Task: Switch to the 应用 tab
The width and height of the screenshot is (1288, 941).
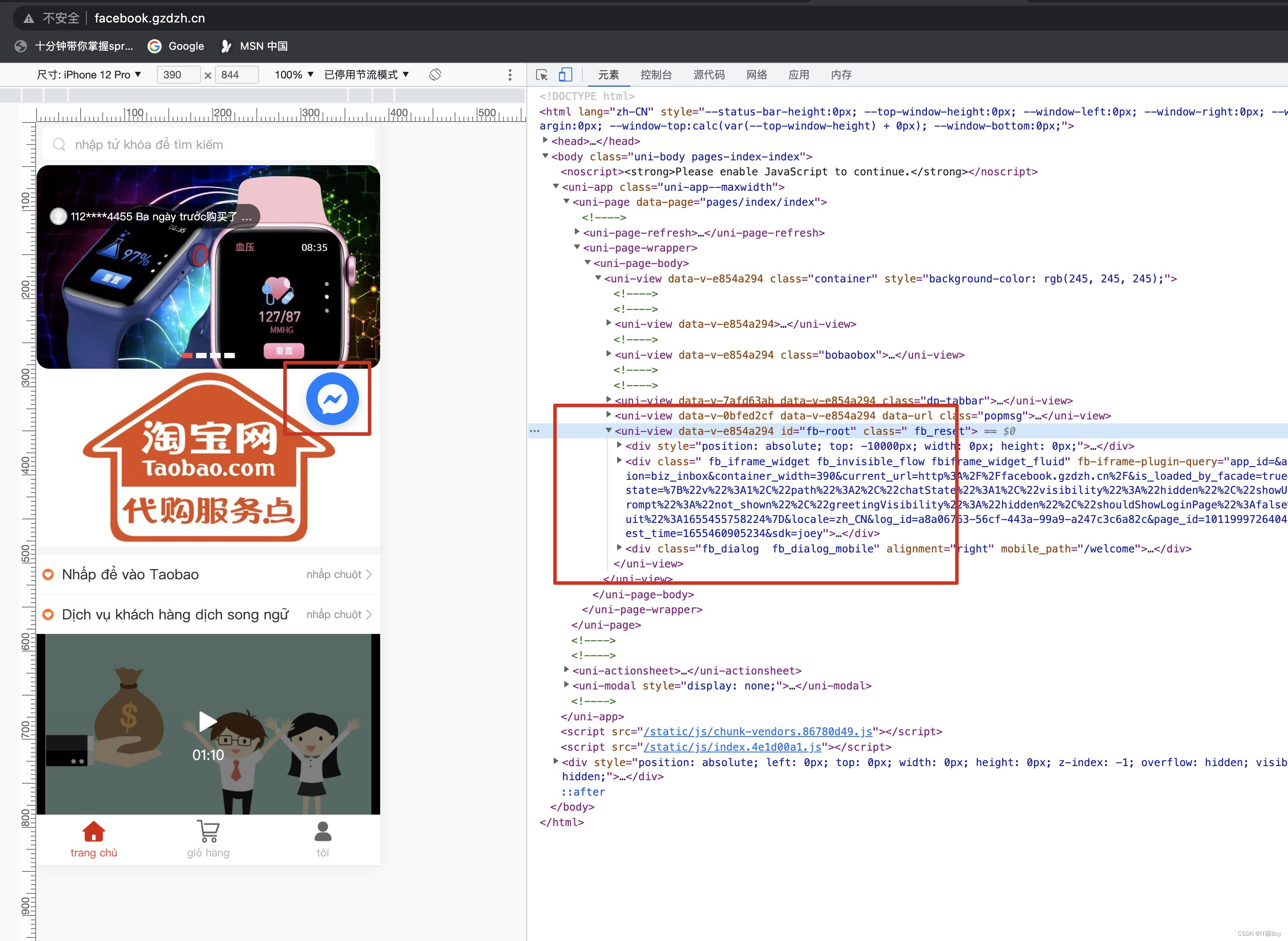Action: [799, 74]
